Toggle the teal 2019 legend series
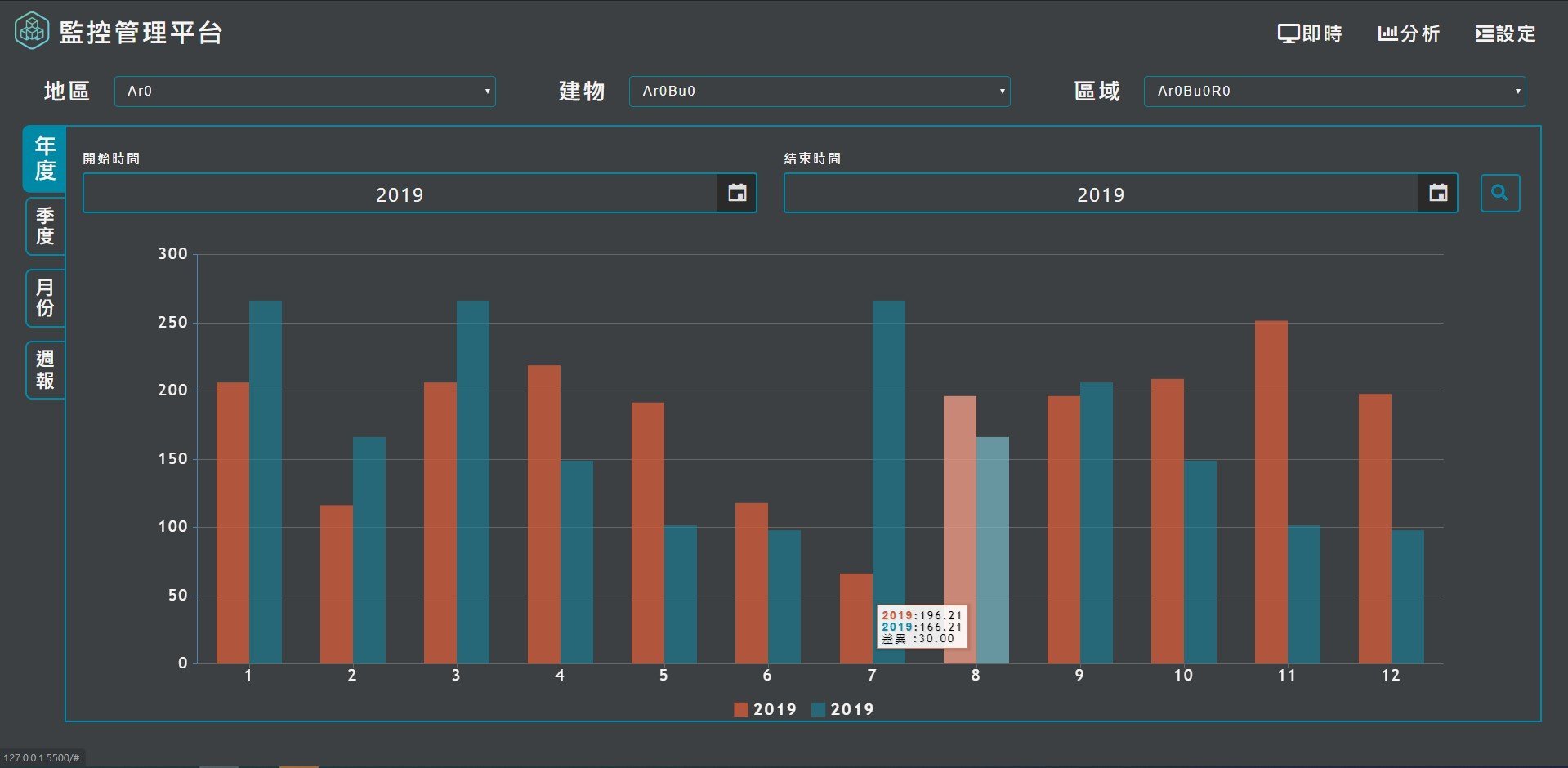The height and width of the screenshot is (768, 1568). 842,709
